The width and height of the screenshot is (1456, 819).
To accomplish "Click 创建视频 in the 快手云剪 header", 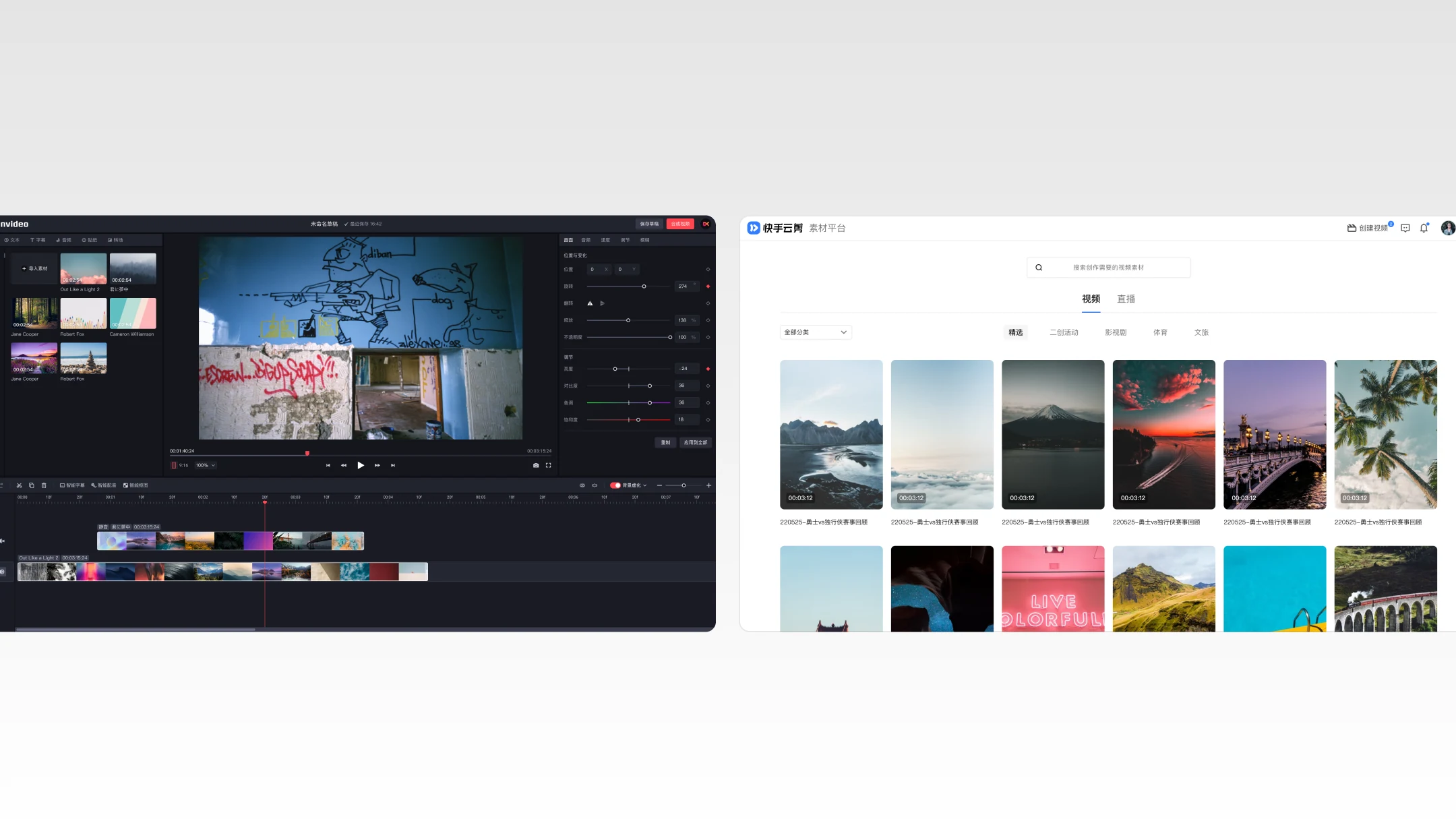I will tap(1368, 228).
